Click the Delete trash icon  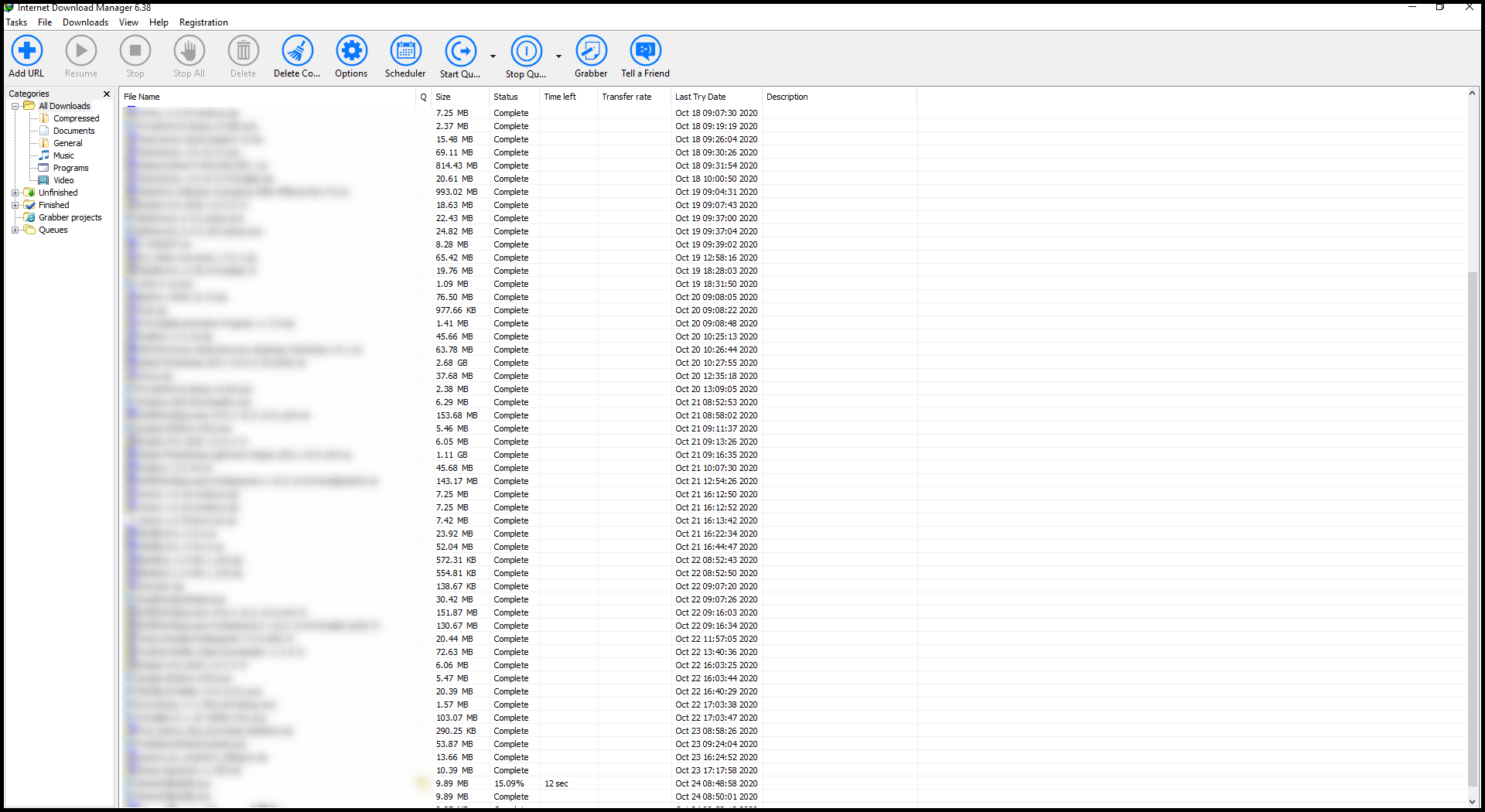(x=244, y=51)
